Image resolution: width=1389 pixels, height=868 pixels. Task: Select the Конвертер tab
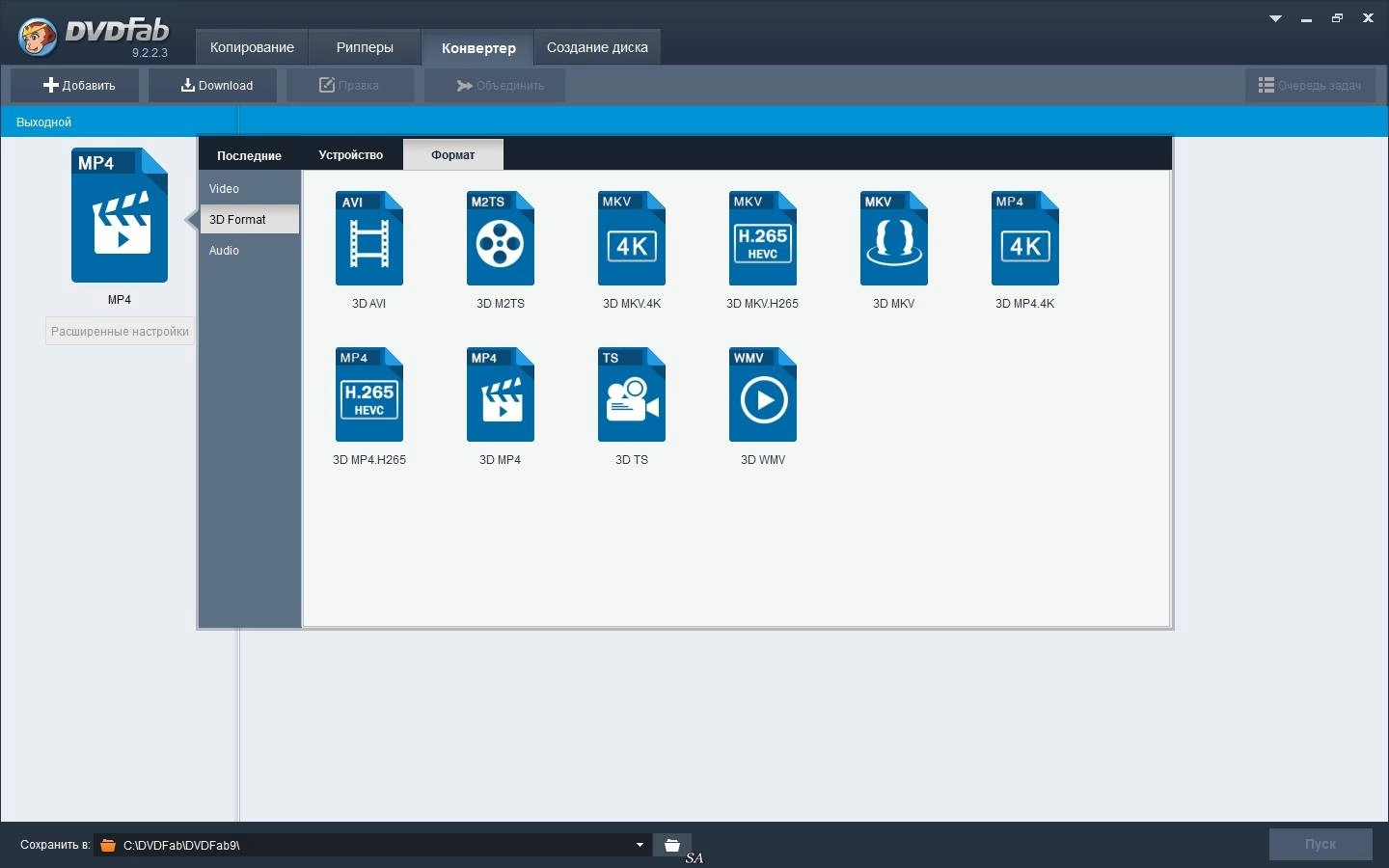pos(478,47)
